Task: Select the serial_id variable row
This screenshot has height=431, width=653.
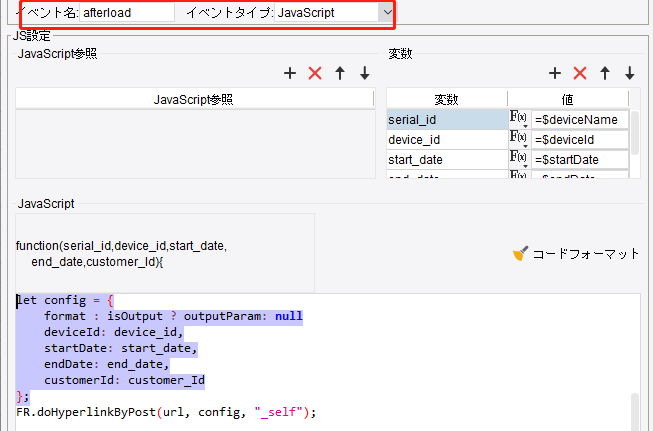Action: coord(447,120)
